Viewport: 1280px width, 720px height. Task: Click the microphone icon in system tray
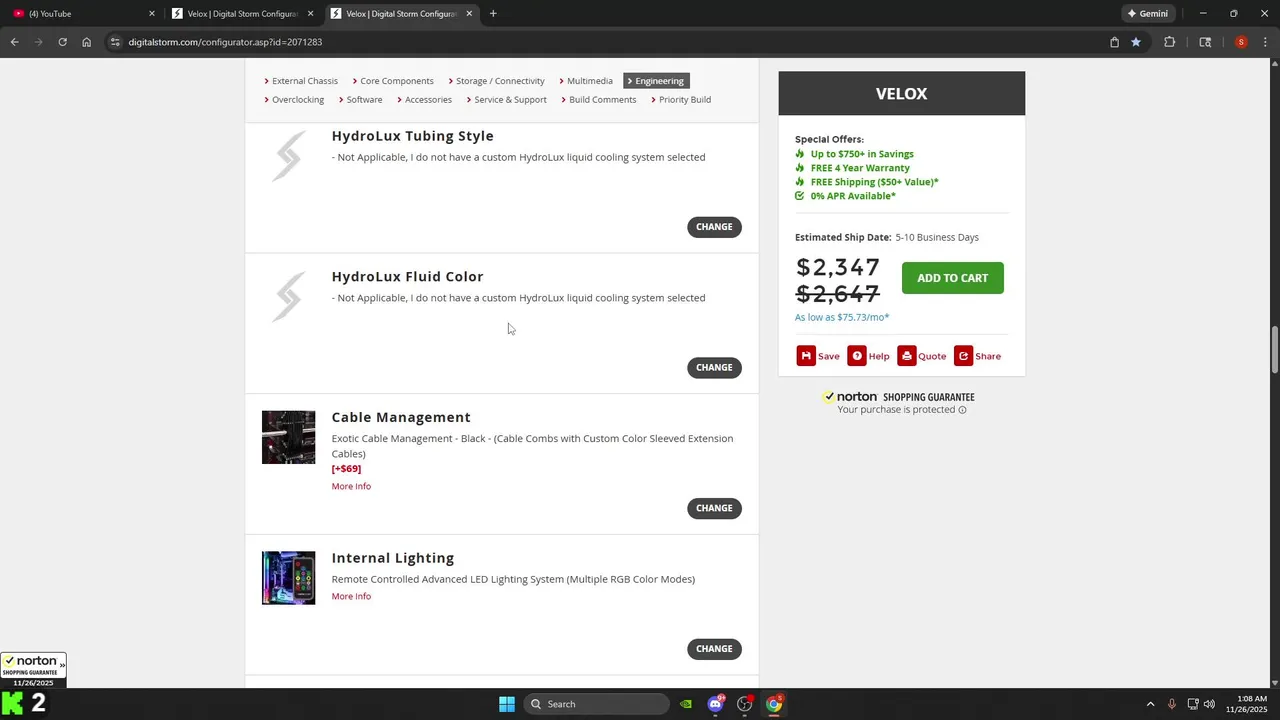coord(1172,704)
